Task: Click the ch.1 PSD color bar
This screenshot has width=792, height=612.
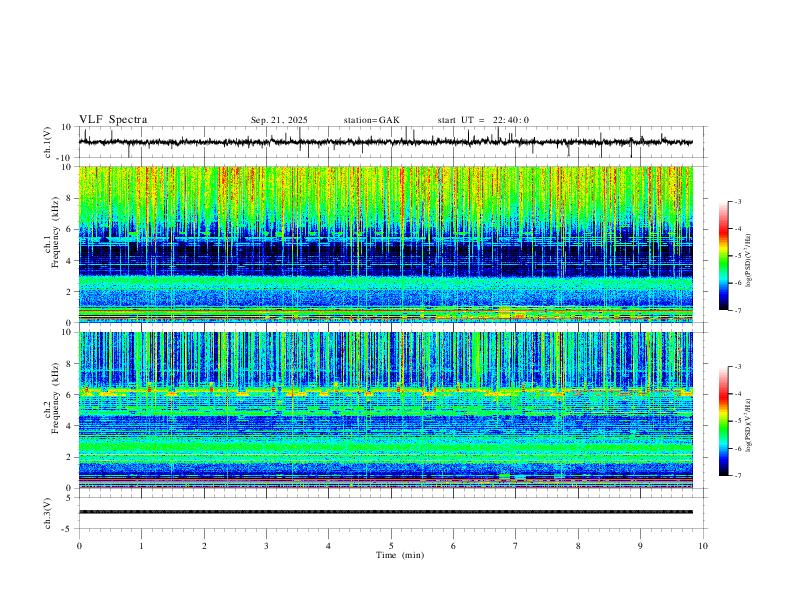Action: (x=723, y=256)
